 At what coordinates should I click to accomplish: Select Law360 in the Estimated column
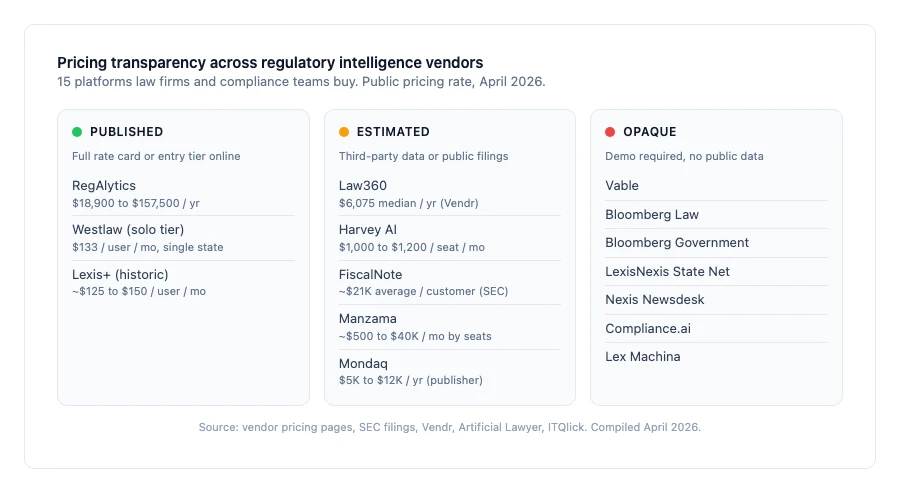coord(363,186)
